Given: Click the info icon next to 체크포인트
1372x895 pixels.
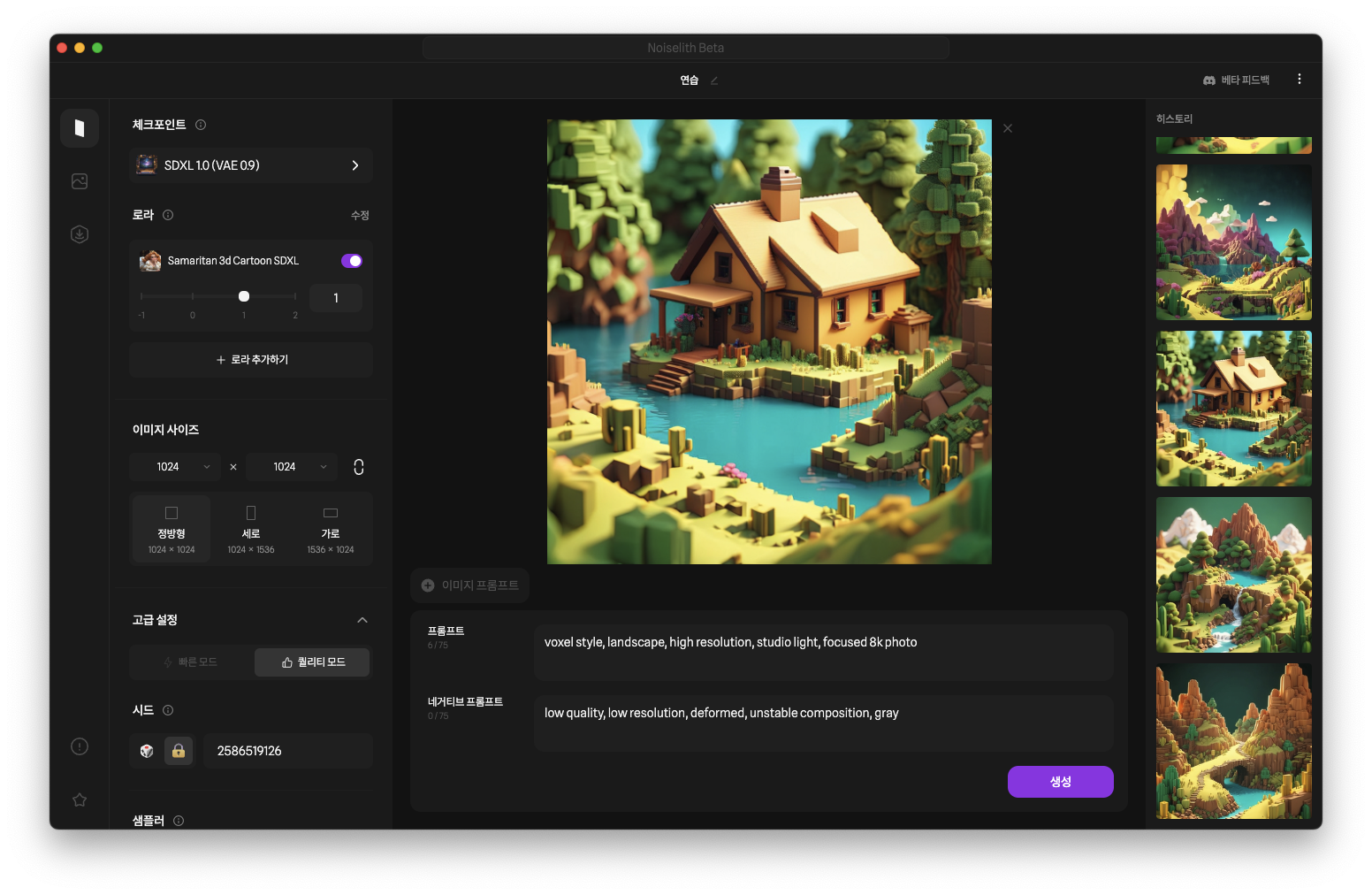Looking at the screenshot, I should [201, 125].
